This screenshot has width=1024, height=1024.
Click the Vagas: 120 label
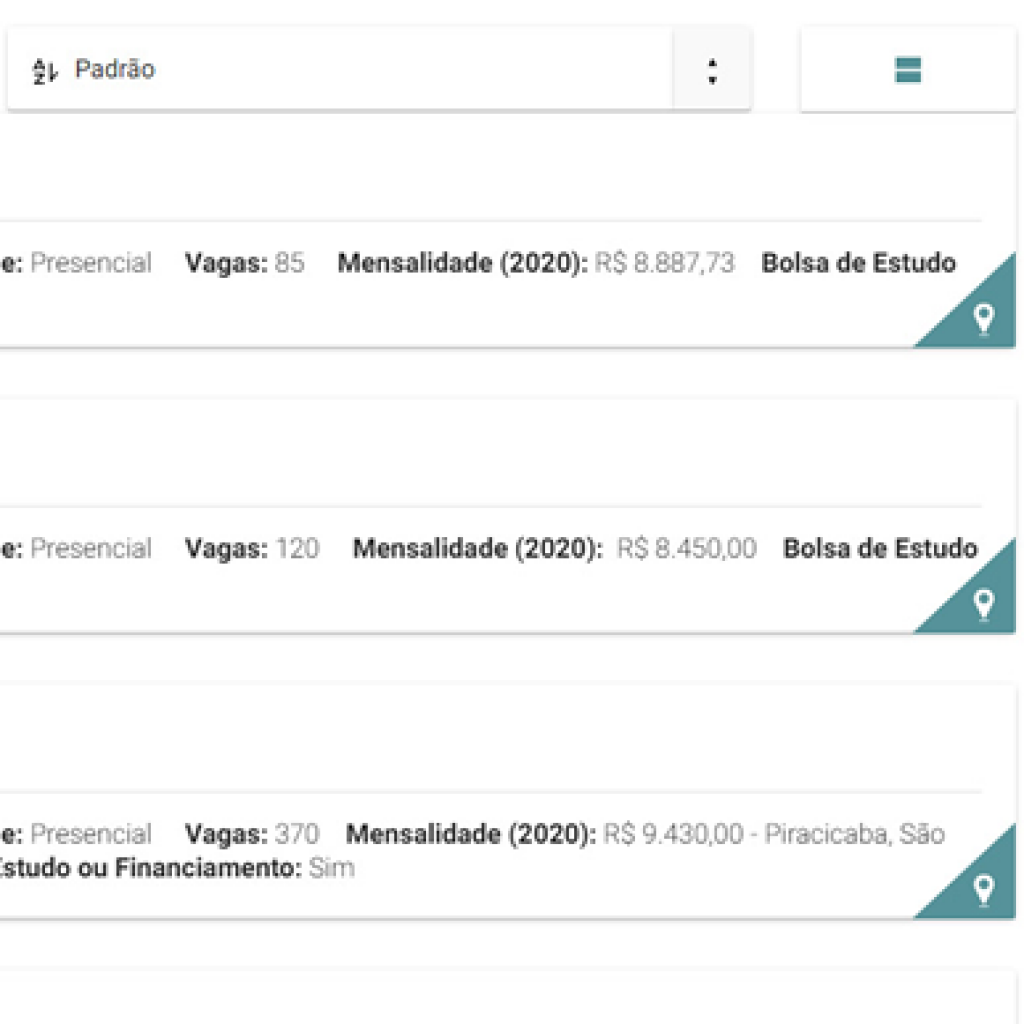(x=251, y=548)
